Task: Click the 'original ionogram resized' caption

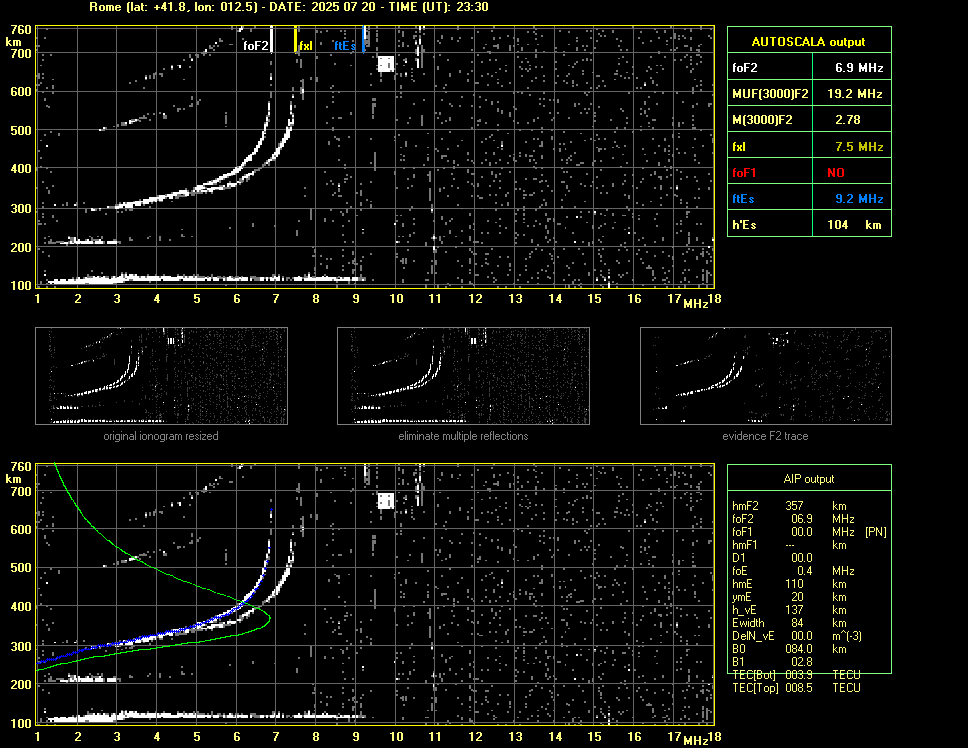Action: click(x=161, y=436)
